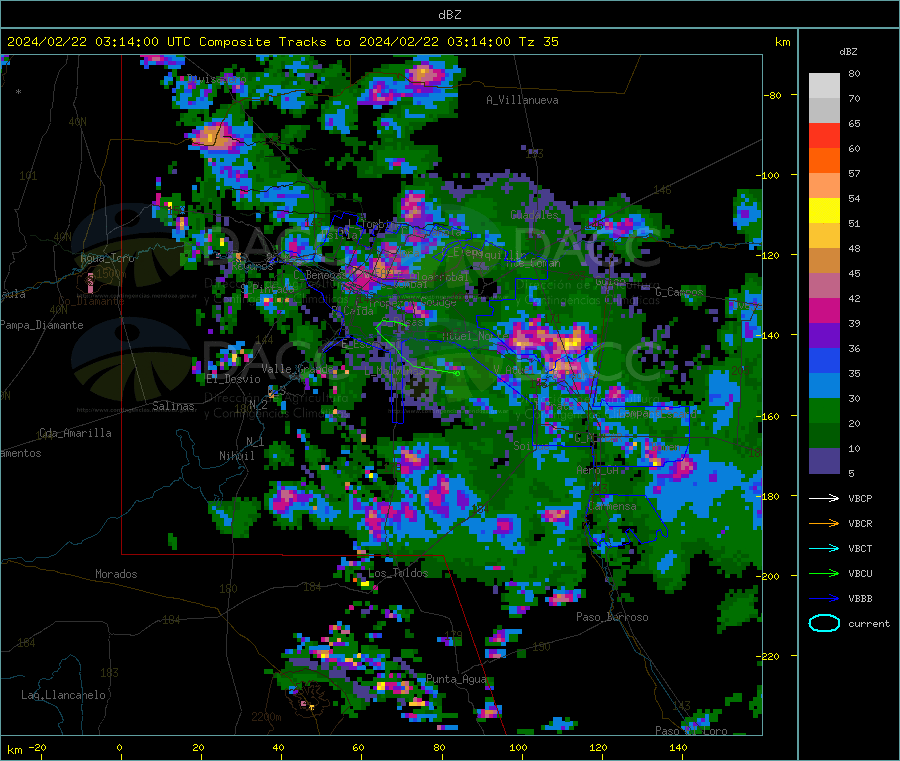The image size is (900, 761).
Task: Pick the magenta 39–42 dBZ swatch
Action: (824, 310)
